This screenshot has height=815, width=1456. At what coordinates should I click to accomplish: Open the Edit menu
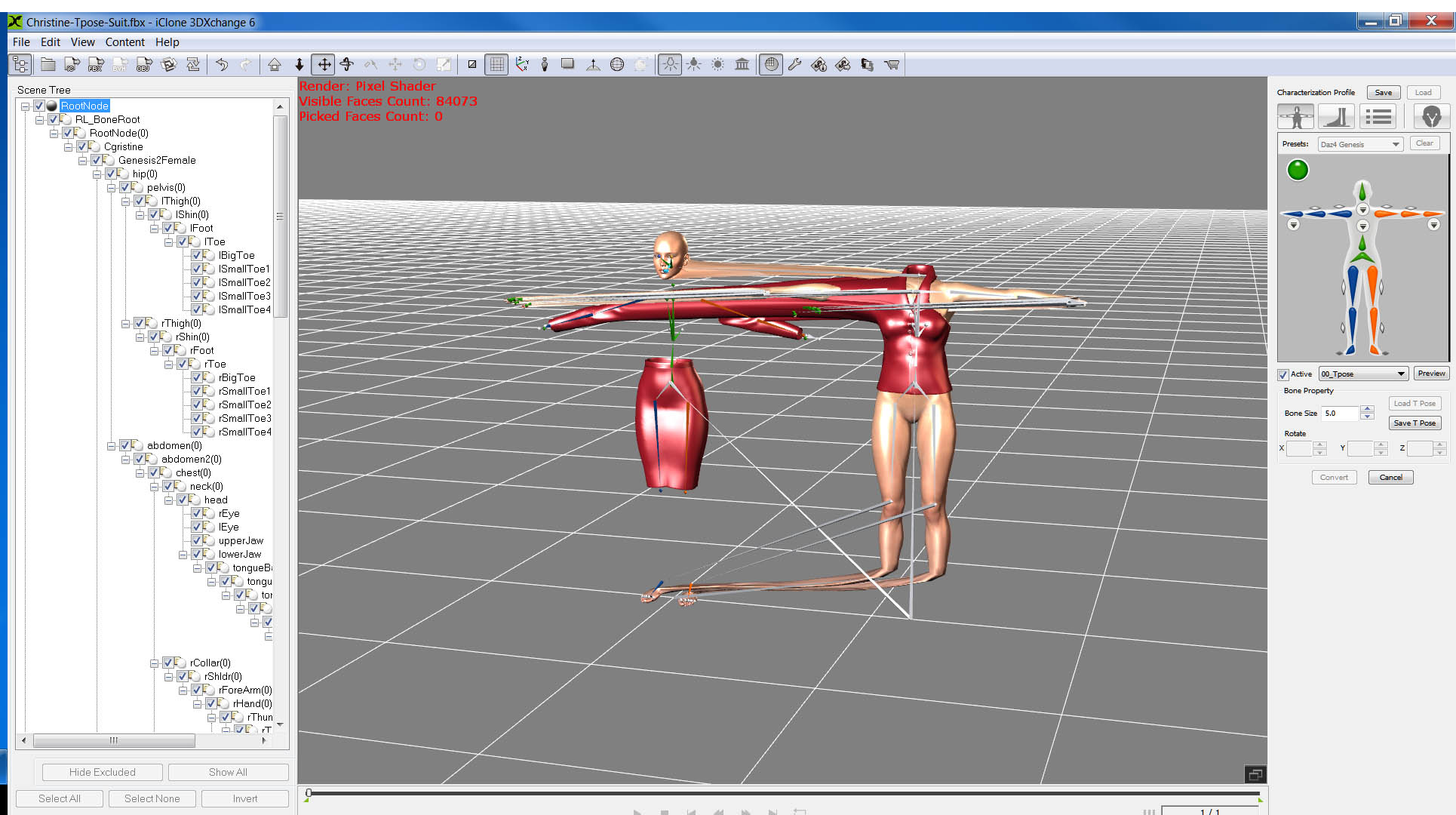pyautogui.click(x=51, y=42)
